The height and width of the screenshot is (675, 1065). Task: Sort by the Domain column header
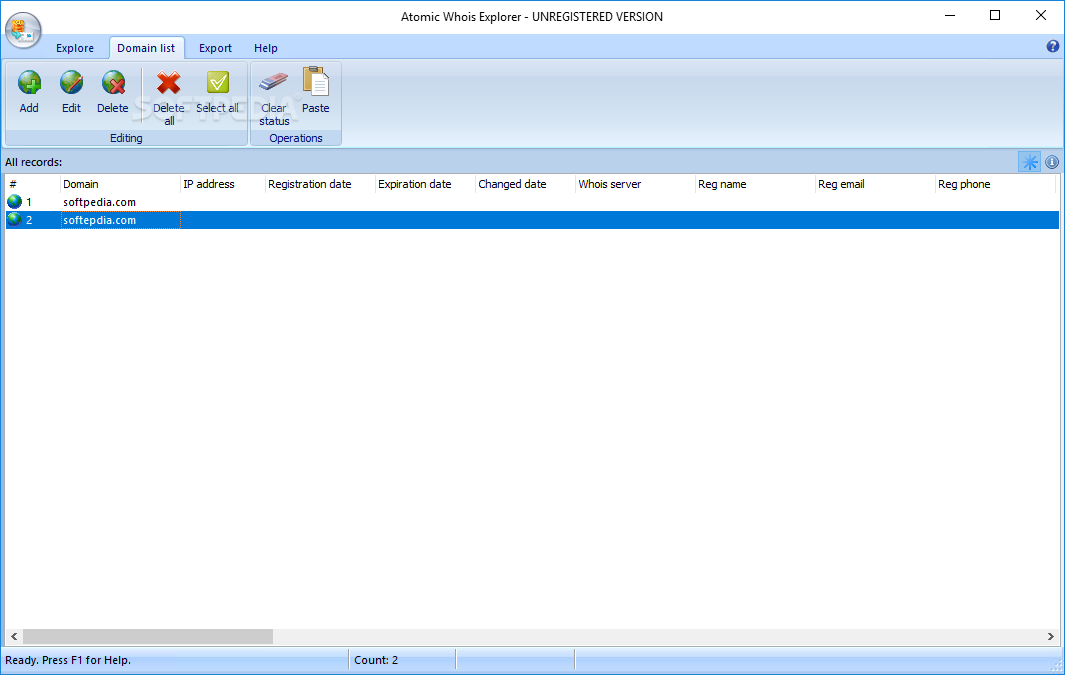[x=120, y=184]
